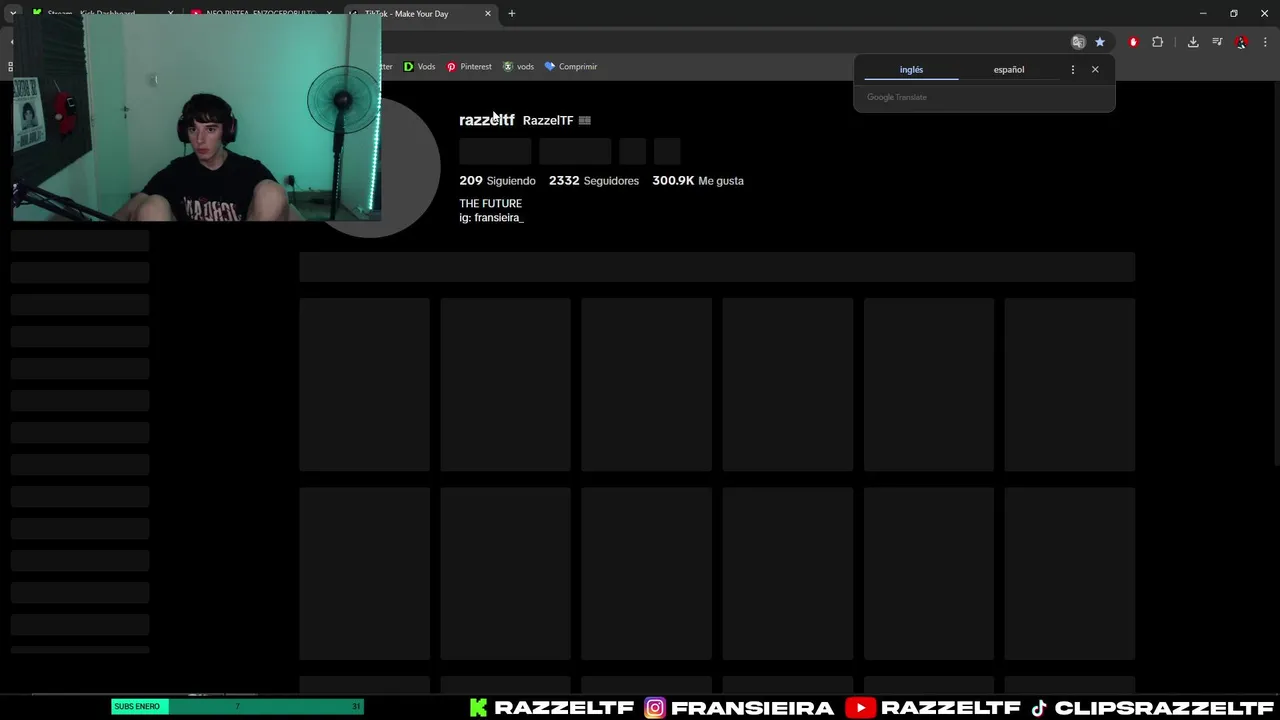Close the TikTok - Make Your Day tab

pyautogui.click(x=488, y=14)
